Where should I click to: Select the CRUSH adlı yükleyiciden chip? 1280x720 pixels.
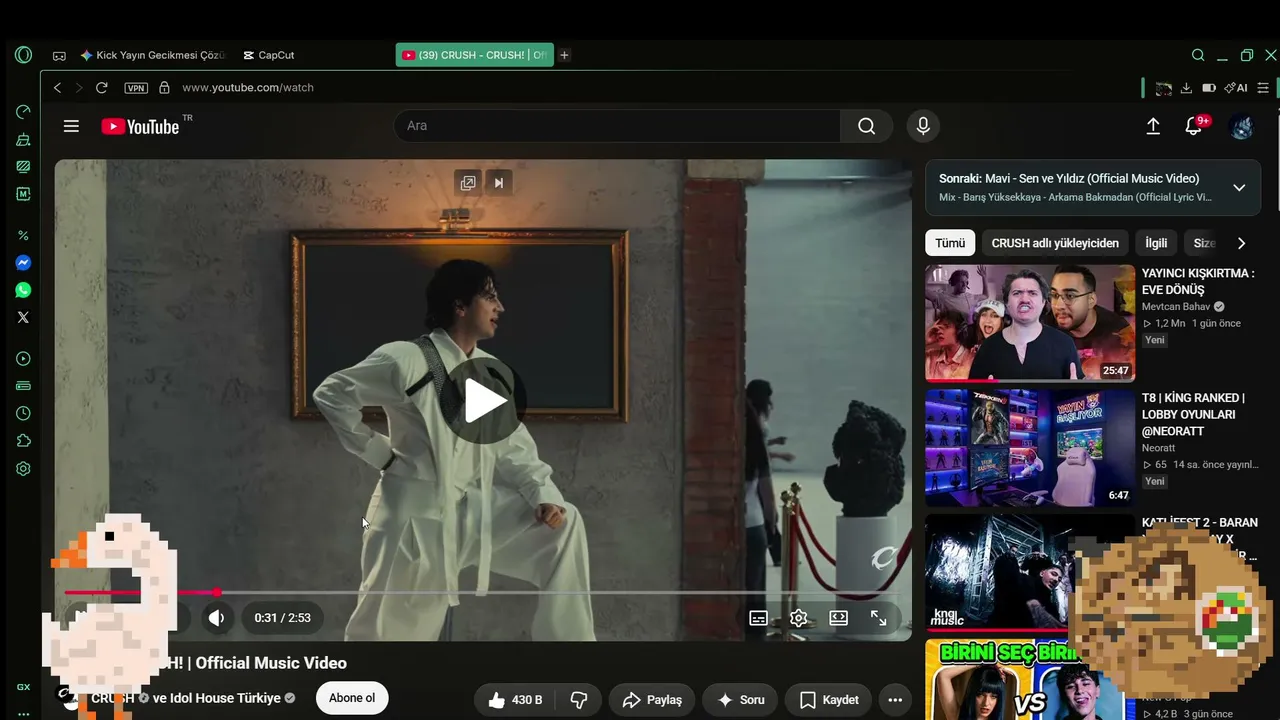pos(1055,243)
